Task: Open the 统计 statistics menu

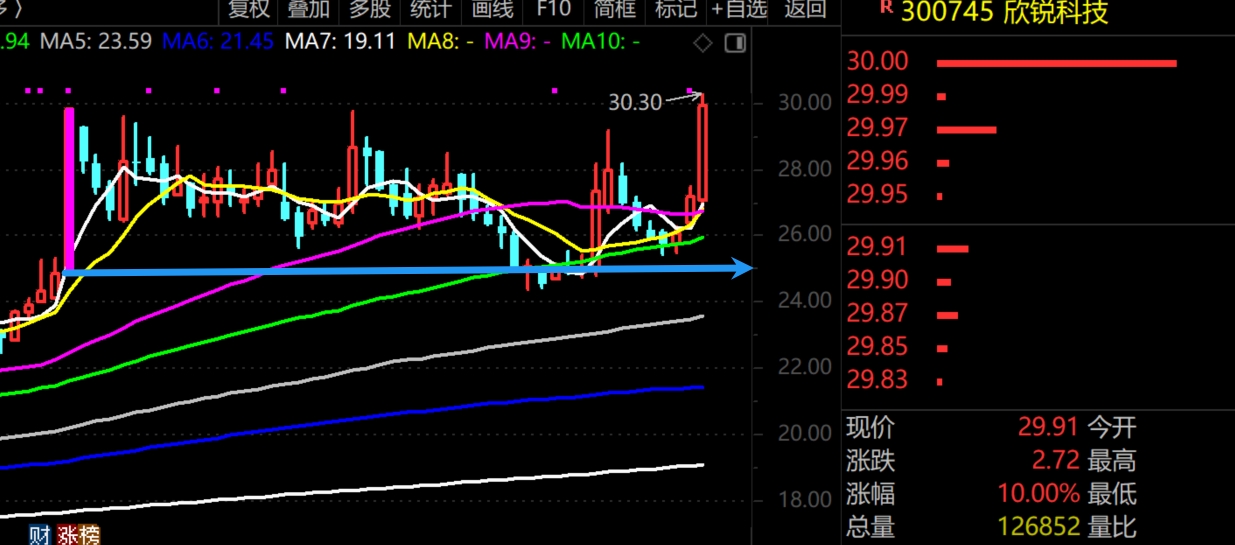Action: (x=431, y=10)
